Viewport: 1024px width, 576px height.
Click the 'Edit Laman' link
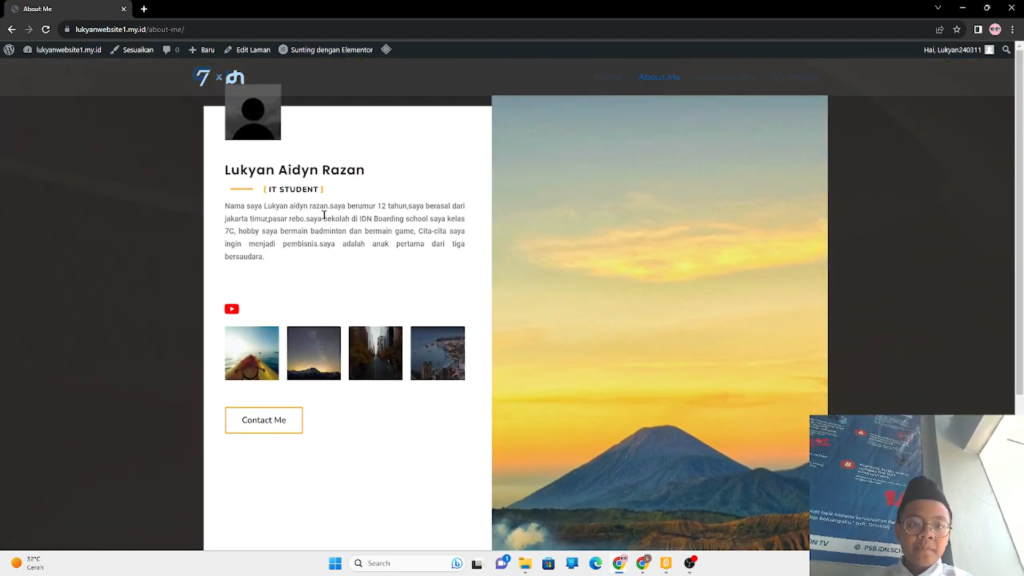(x=247, y=49)
